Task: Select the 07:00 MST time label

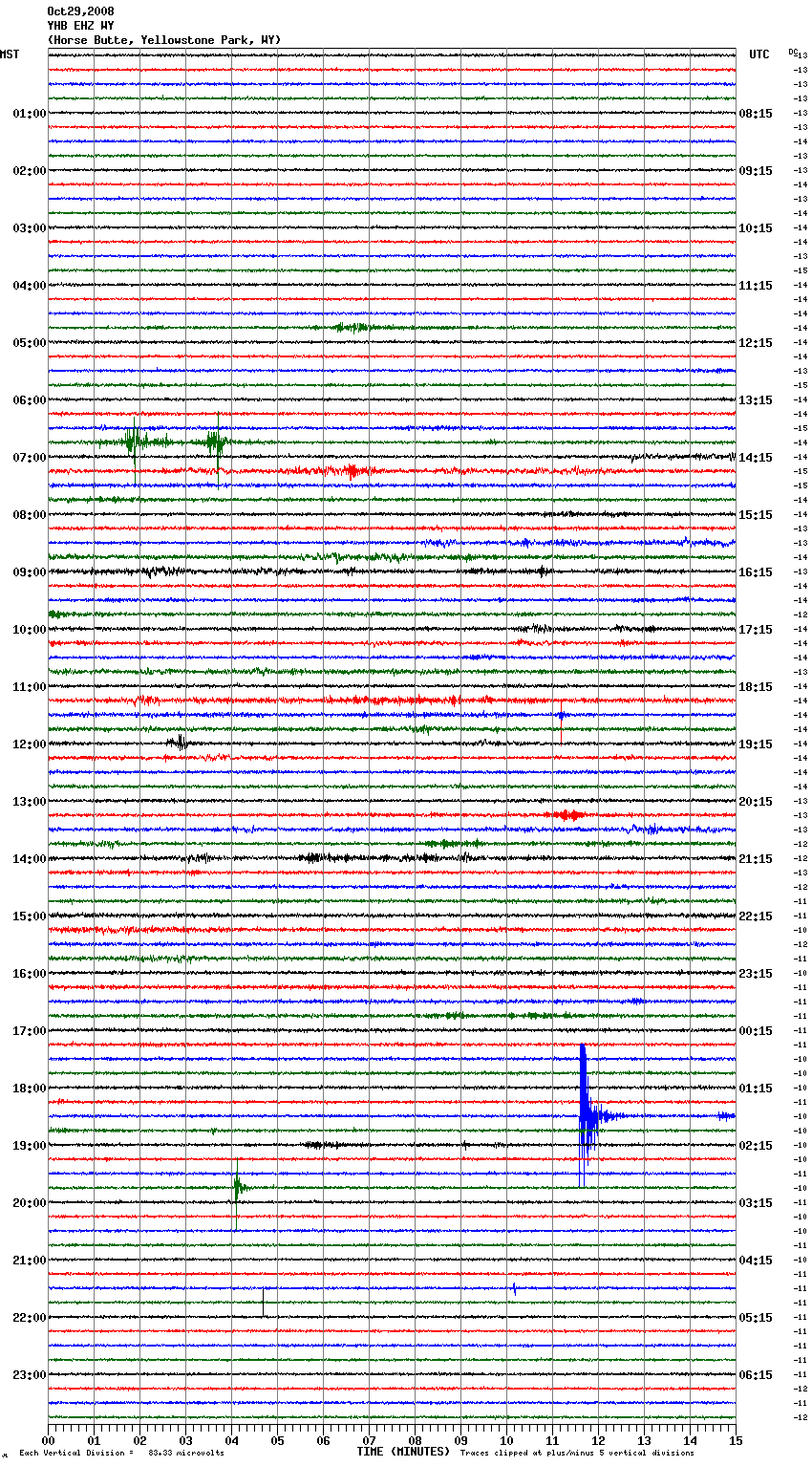Action: [x=30, y=458]
